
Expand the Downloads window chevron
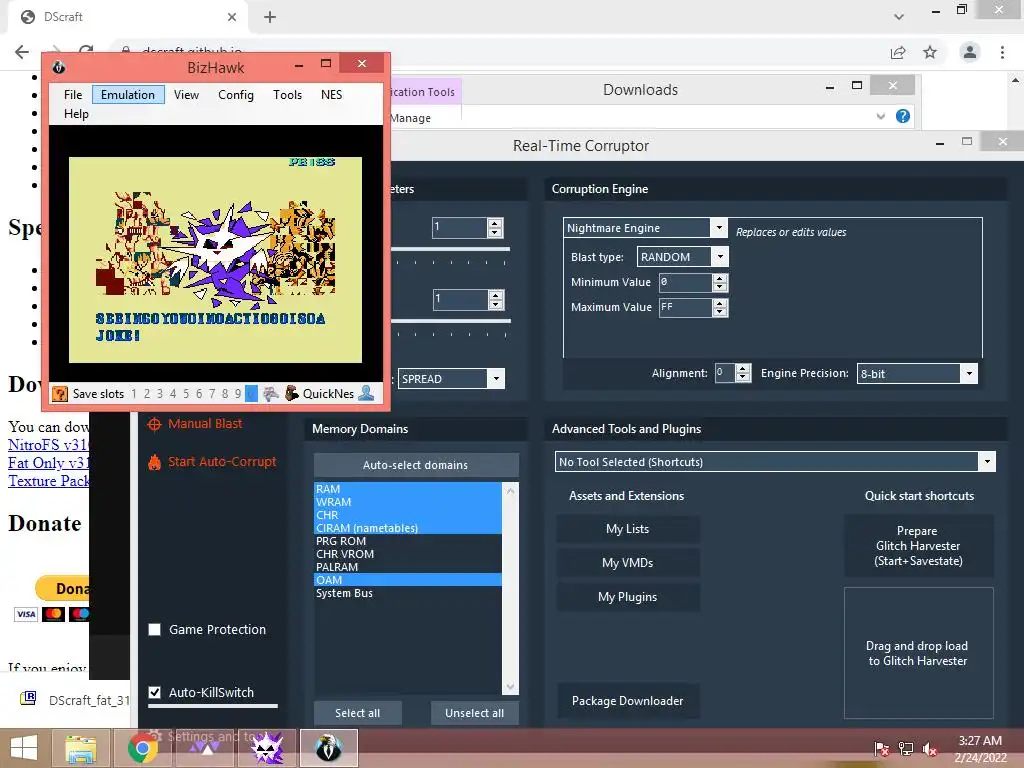(x=880, y=116)
